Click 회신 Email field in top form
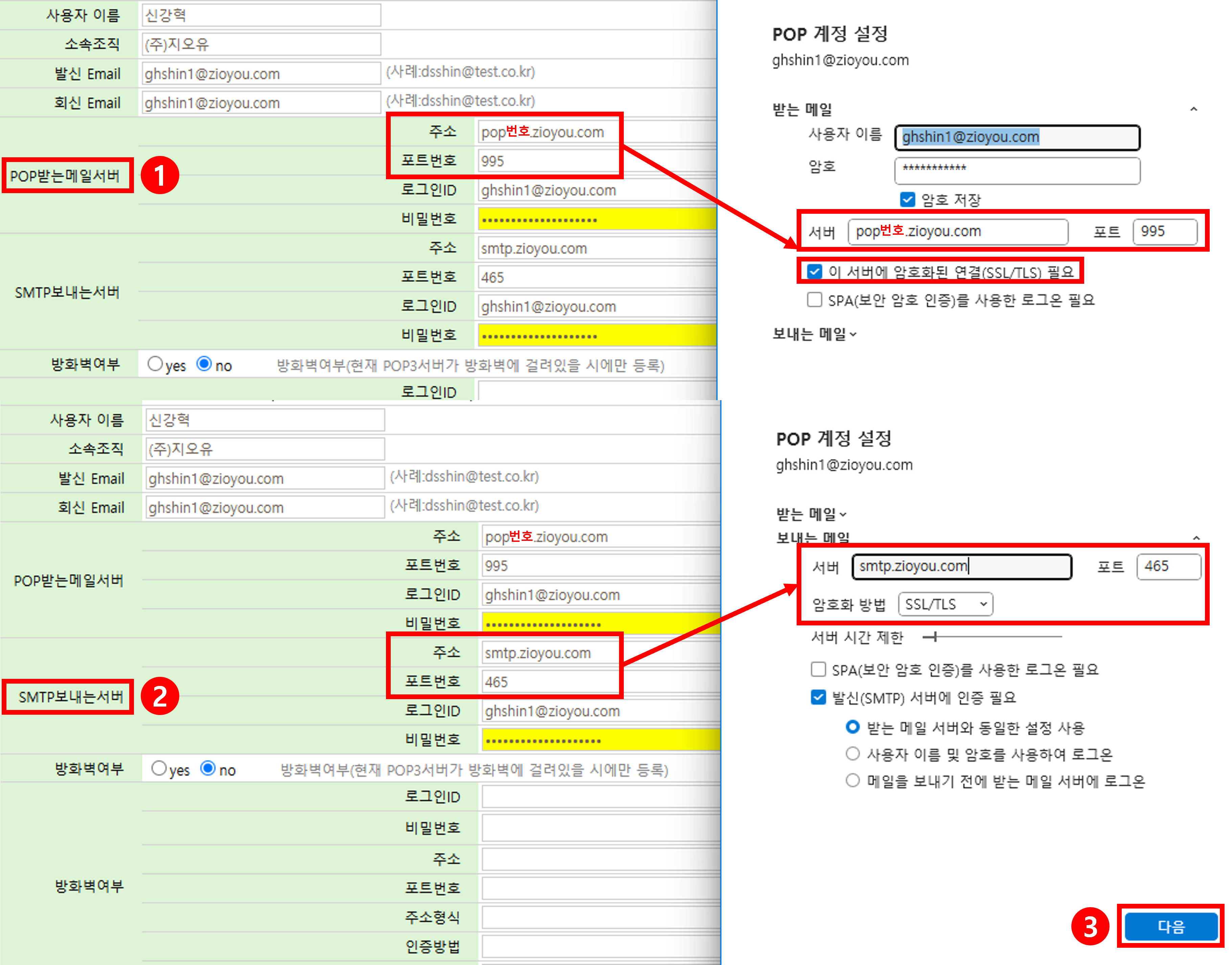This screenshot has height=965, width=1232. pyautogui.click(x=261, y=103)
